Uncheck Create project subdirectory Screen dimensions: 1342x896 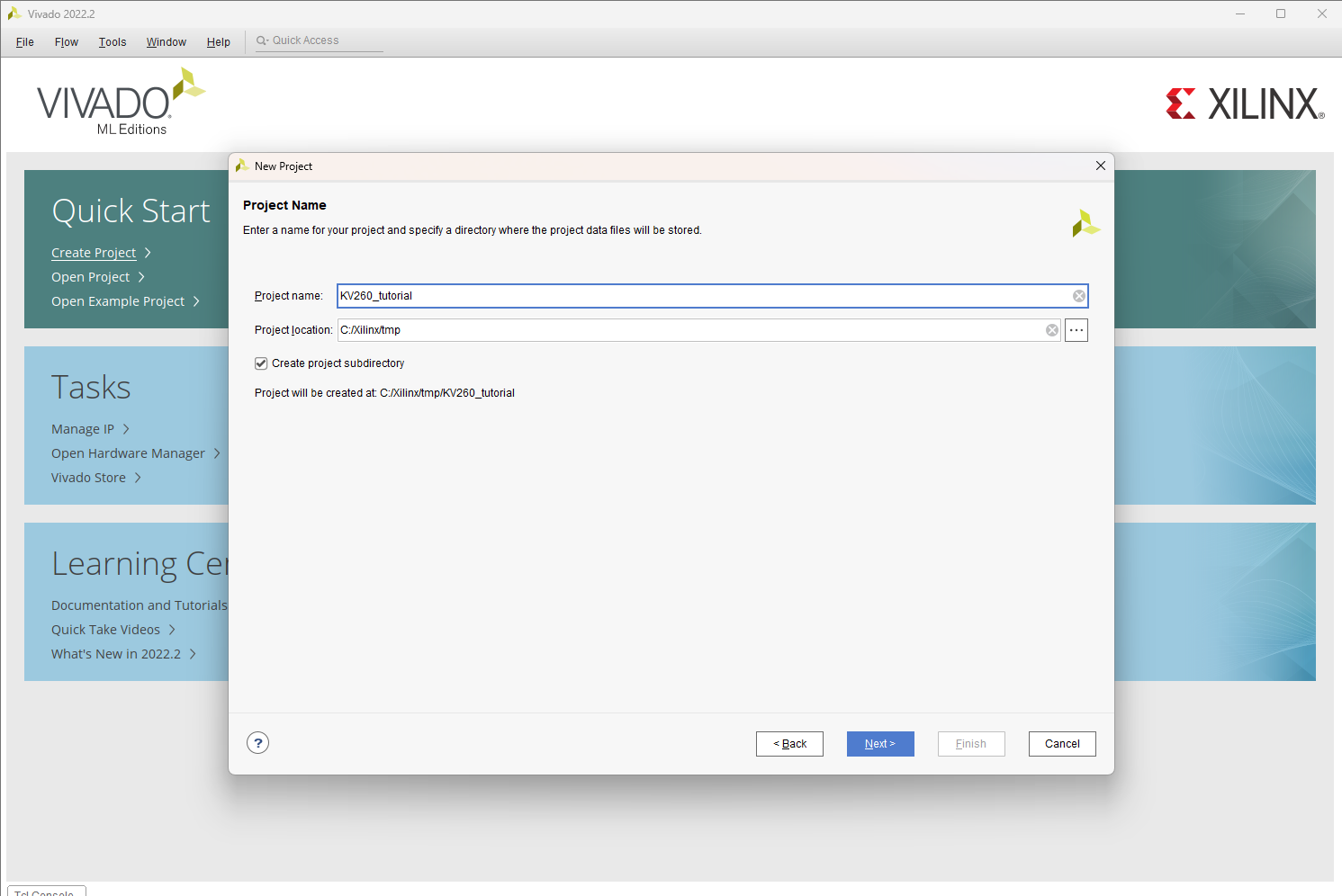tap(261, 363)
